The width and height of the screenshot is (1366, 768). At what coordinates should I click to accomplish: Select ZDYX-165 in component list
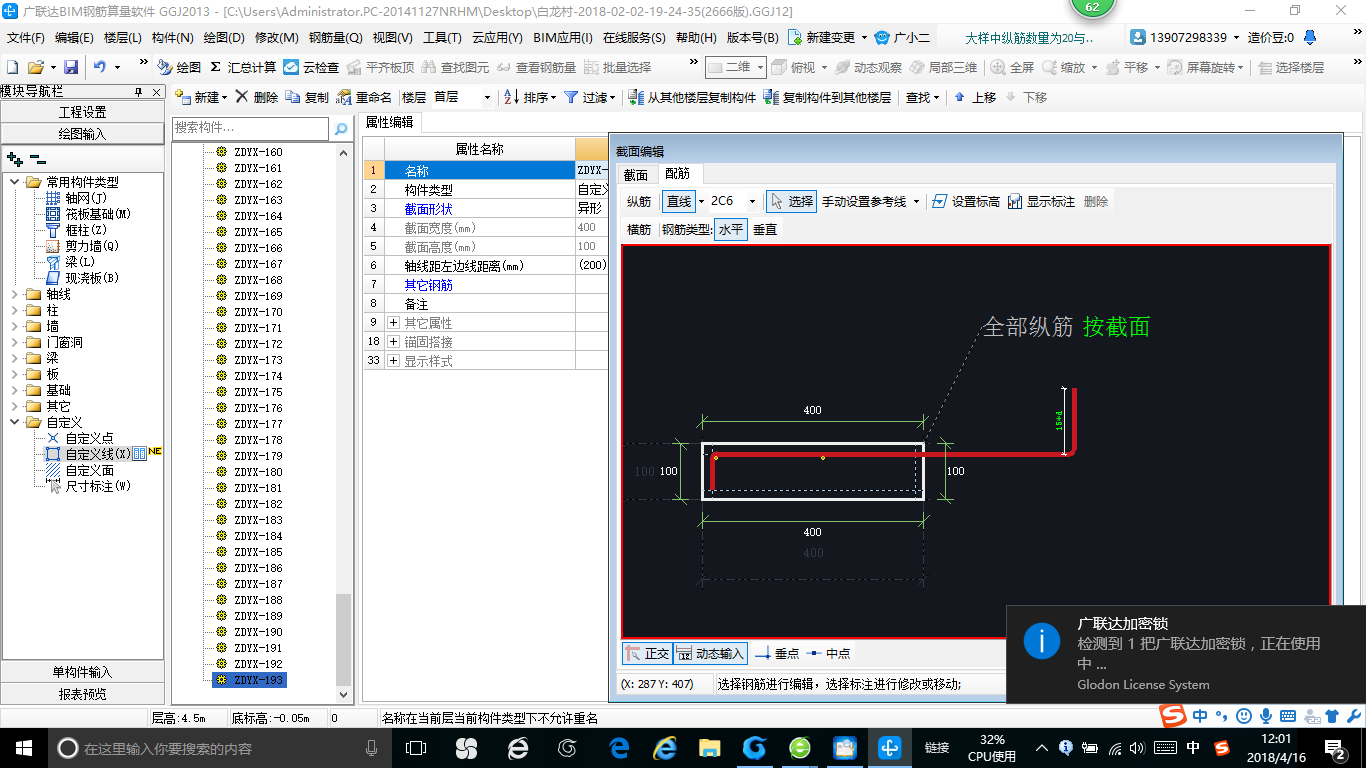point(258,232)
